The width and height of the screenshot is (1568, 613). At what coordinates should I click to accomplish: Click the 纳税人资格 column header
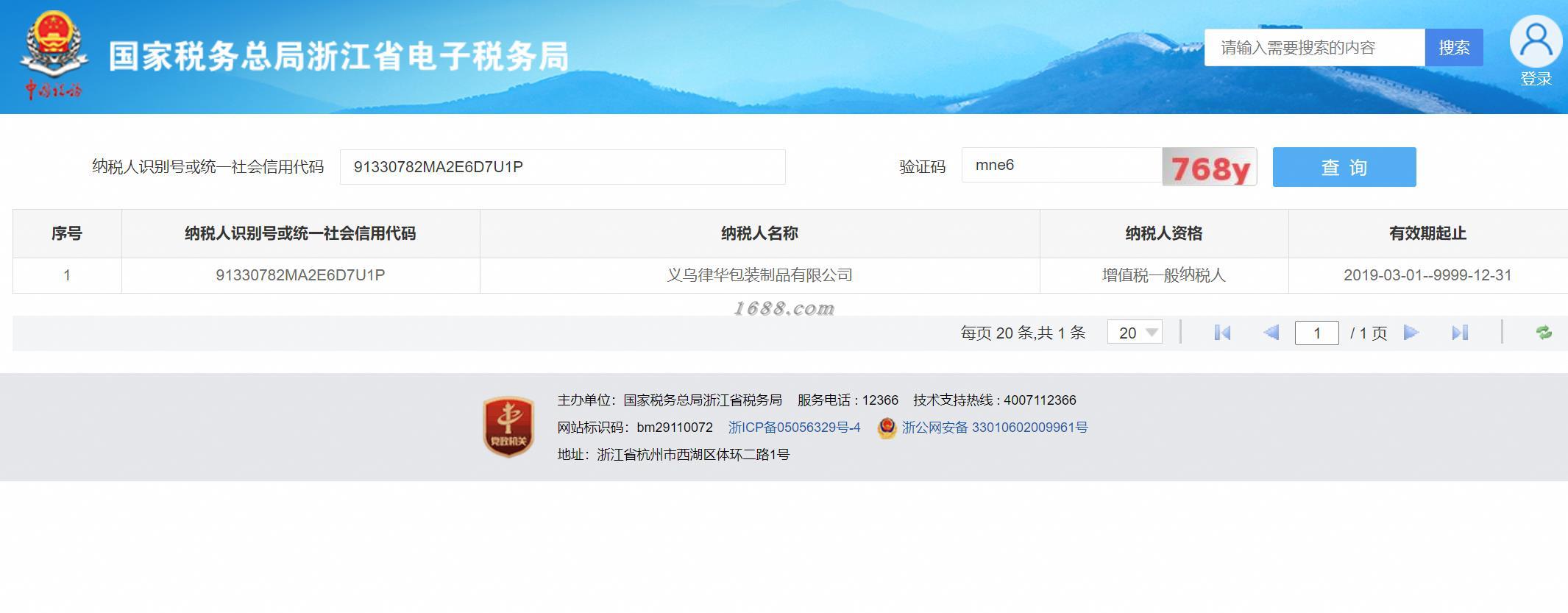(1164, 233)
